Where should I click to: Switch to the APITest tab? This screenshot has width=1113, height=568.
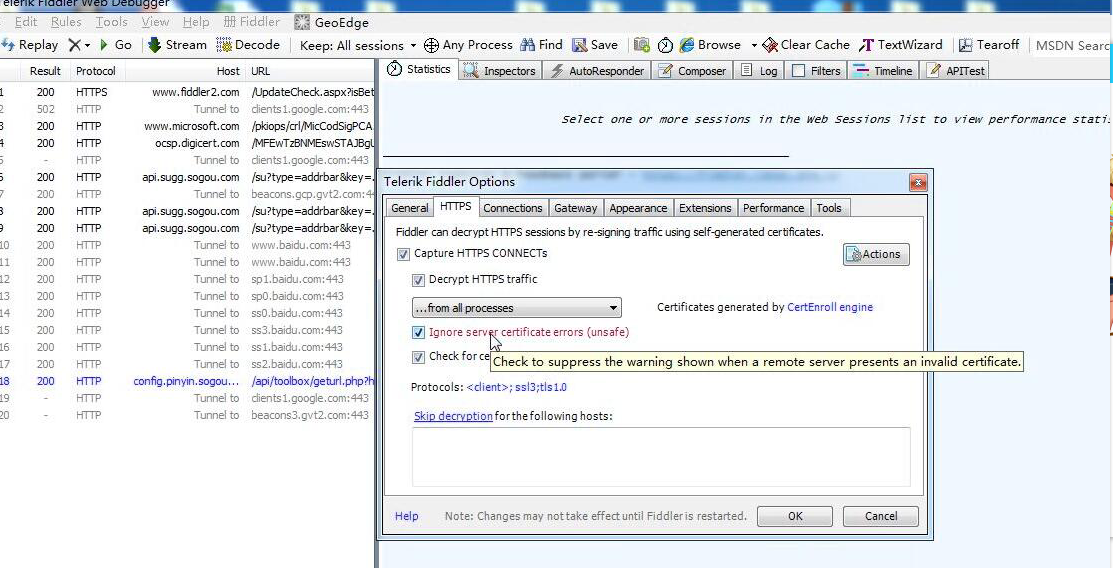[x=955, y=71]
